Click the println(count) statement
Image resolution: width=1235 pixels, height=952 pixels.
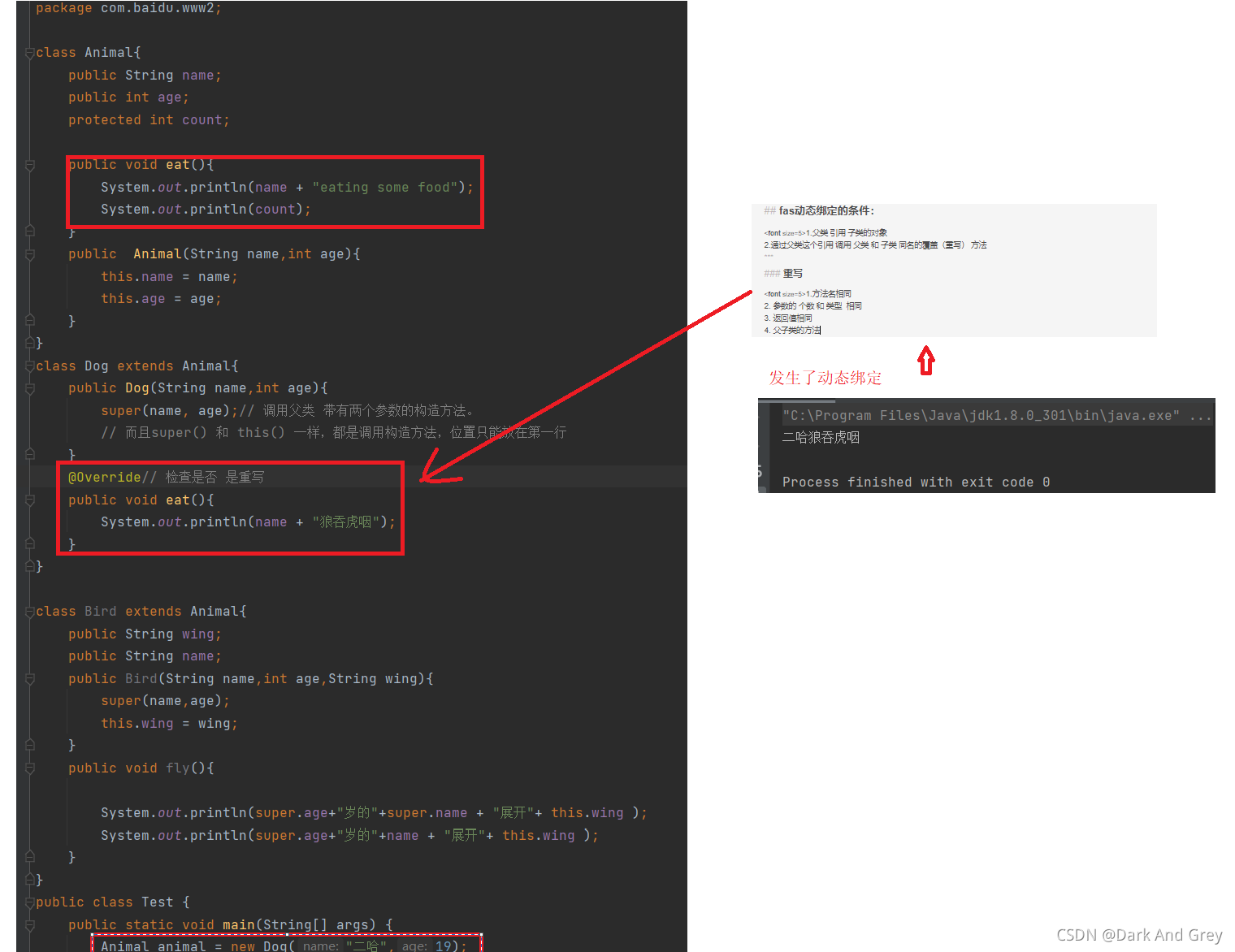(206, 210)
